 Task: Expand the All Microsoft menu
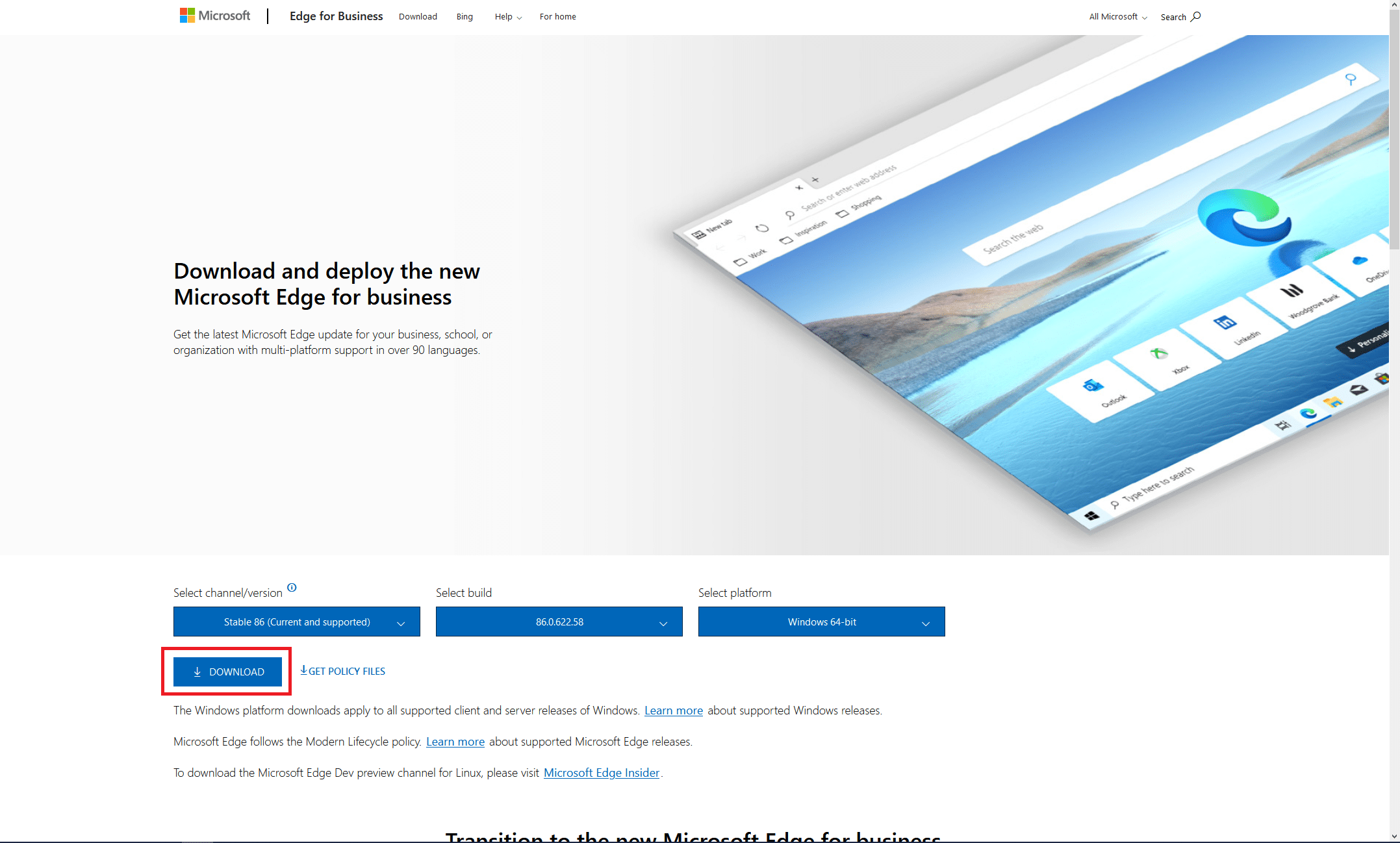[x=1118, y=17]
